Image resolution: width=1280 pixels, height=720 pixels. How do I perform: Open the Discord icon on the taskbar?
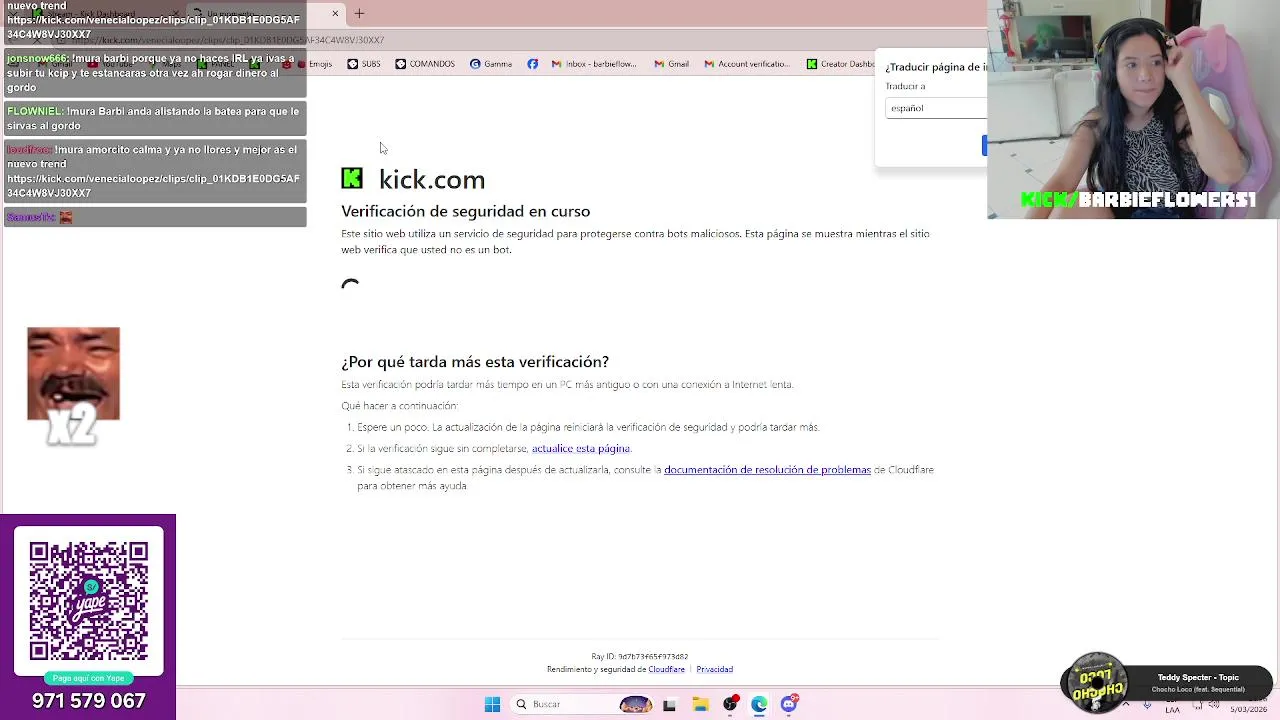(x=789, y=704)
